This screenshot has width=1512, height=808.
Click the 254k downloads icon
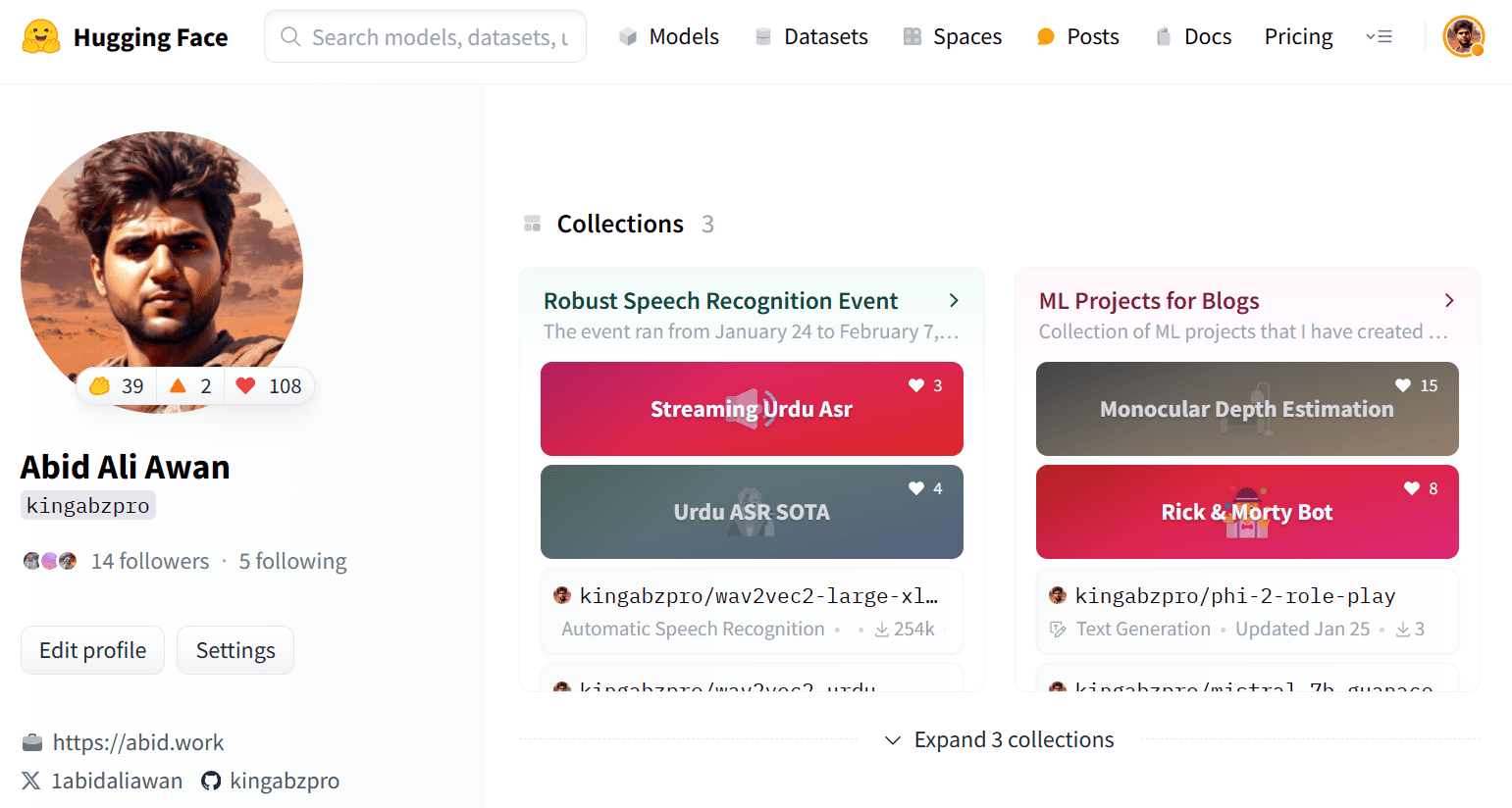click(x=882, y=630)
